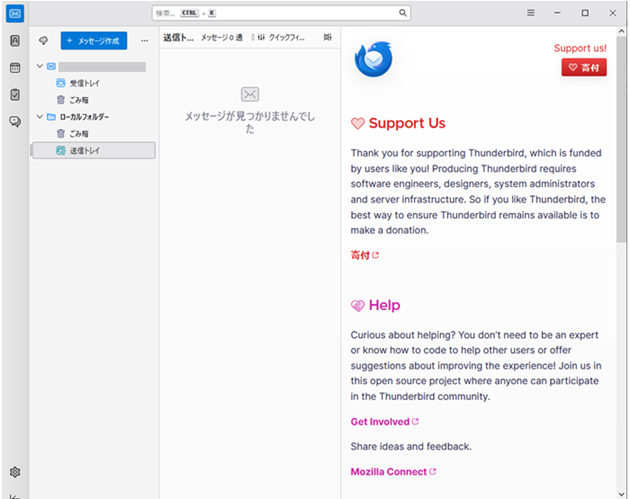The image size is (630, 499).
Task: Collapse the spaces toolbar at the bottom-left
Action: [x=15, y=495]
